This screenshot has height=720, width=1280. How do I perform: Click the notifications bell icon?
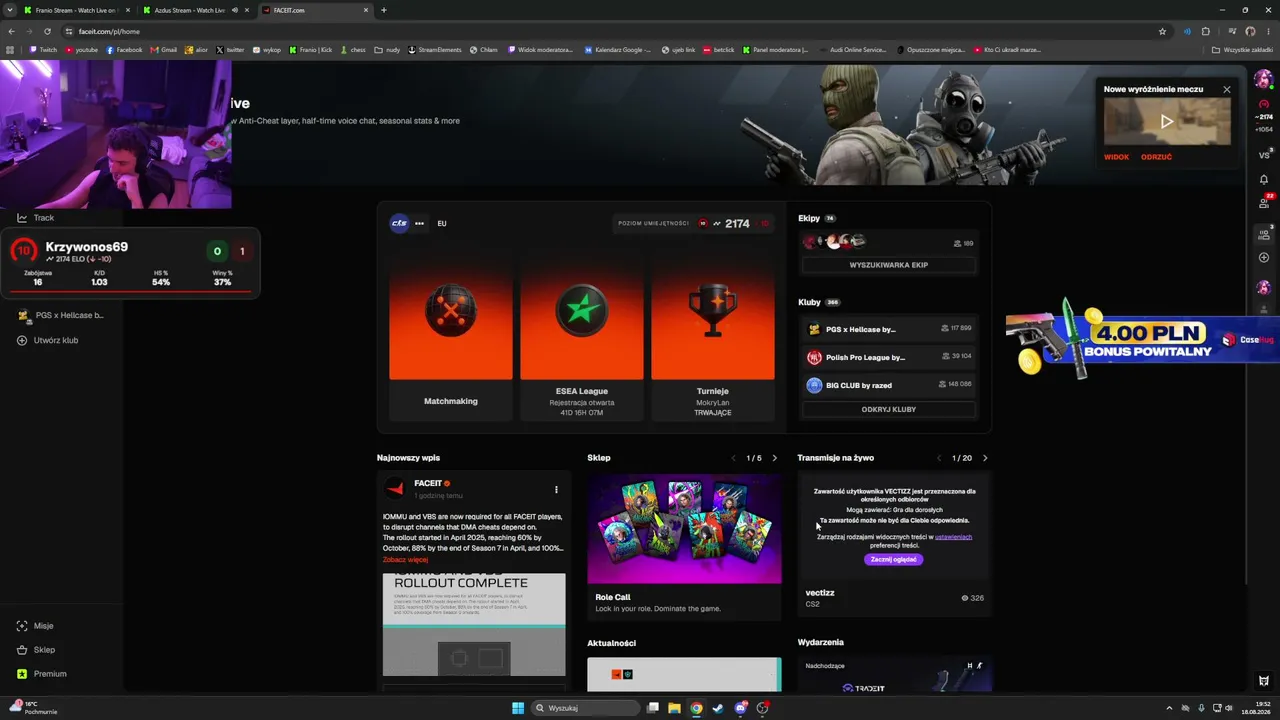[x=1264, y=180]
